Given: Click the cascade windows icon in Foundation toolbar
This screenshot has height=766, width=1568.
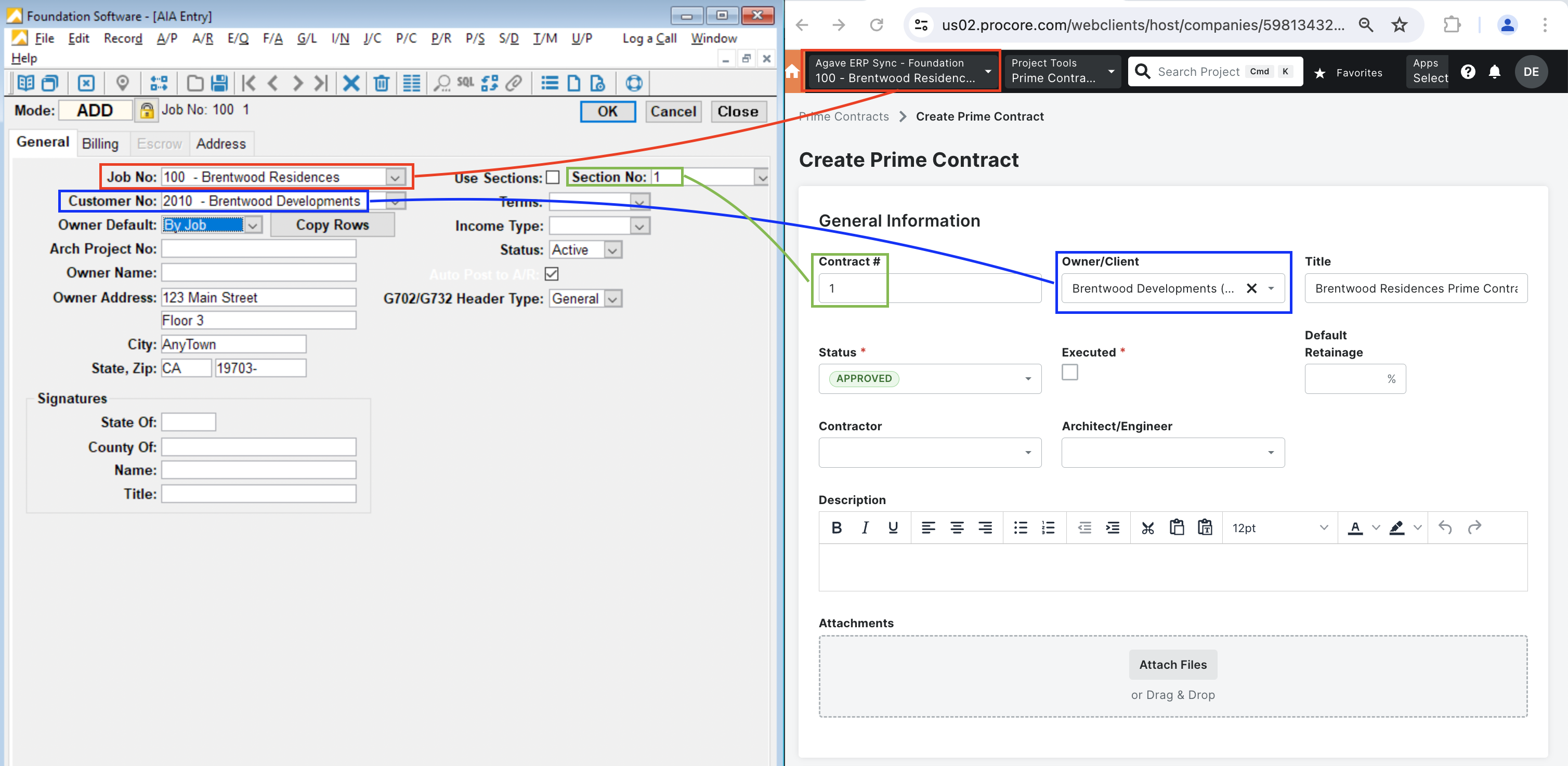Looking at the screenshot, I should [x=50, y=83].
